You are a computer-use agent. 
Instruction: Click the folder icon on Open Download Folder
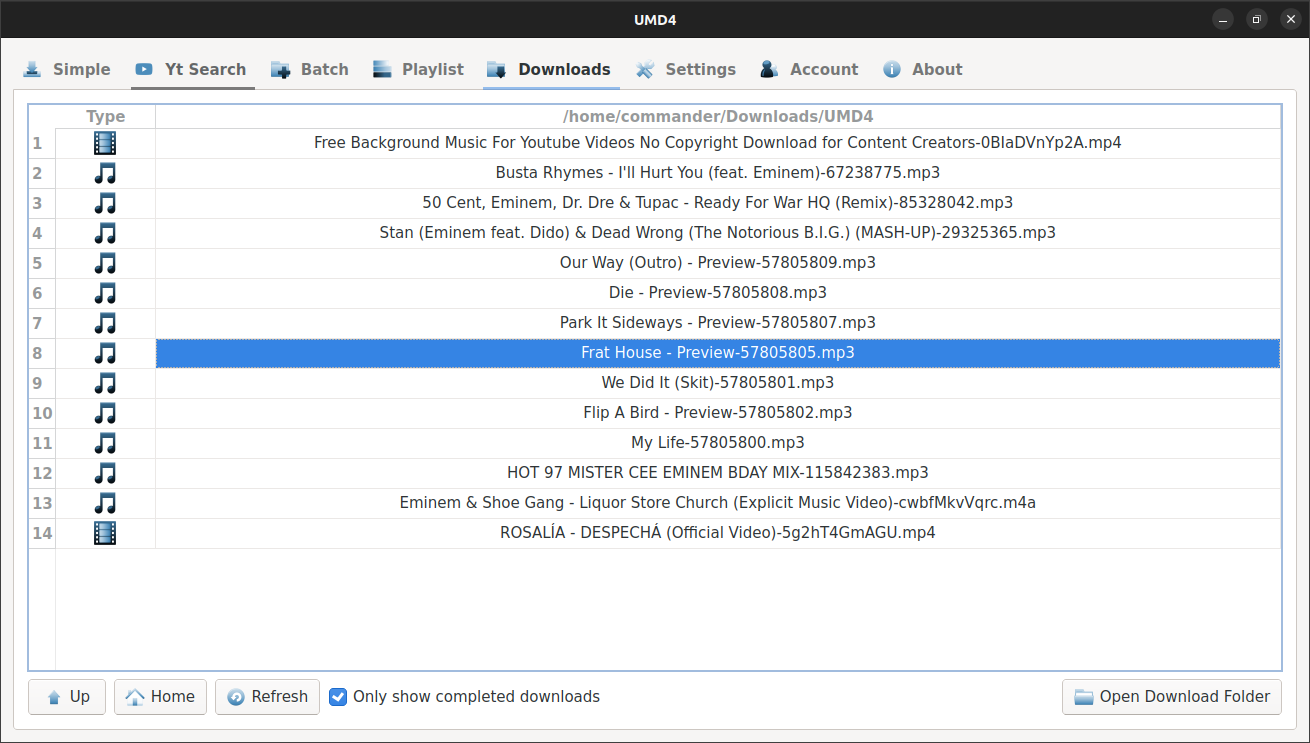pyautogui.click(x=1083, y=696)
